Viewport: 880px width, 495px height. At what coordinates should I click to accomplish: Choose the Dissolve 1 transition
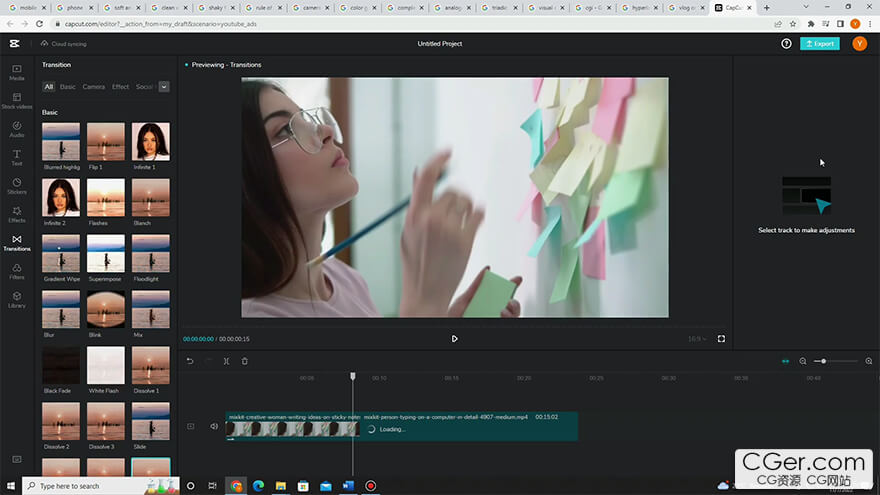coord(151,365)
